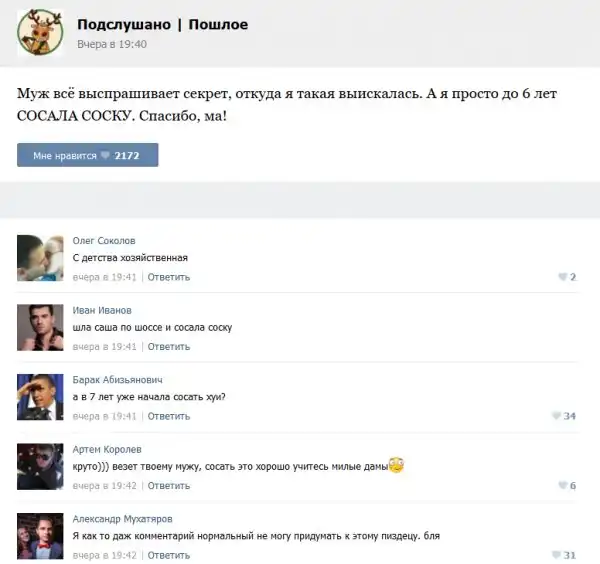This screenshot has height=564, width=600.
Task: Click heart icon on Александр Мухатяров's comment
Action: [556, 555]
